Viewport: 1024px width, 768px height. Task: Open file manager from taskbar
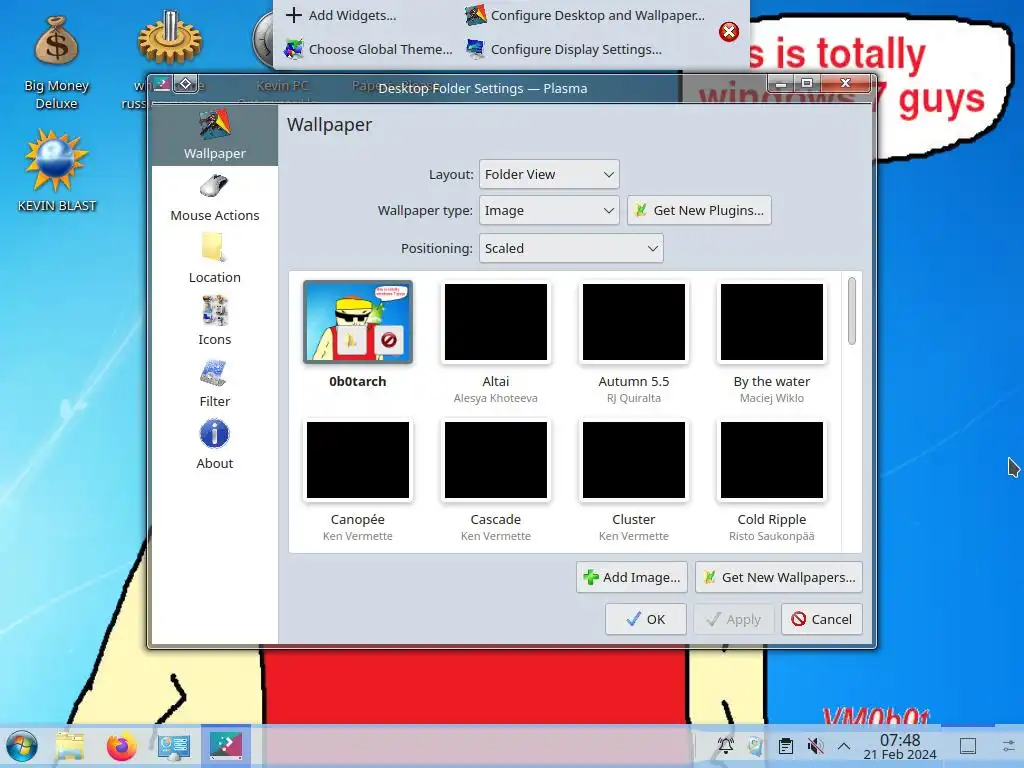[x=70, y=746]
